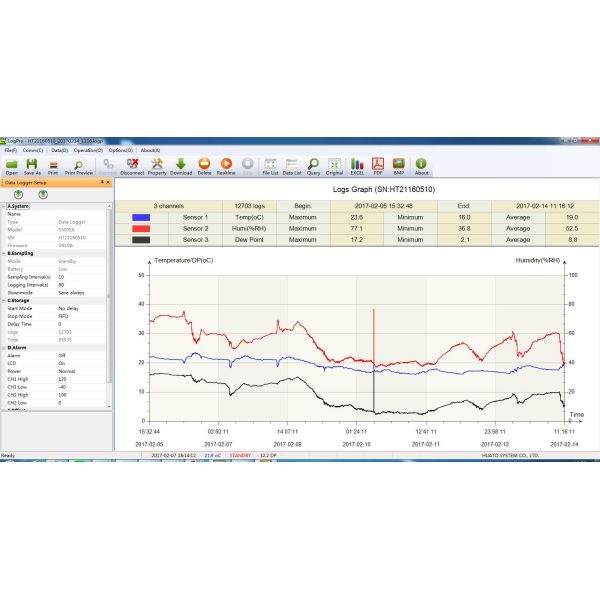Export data with the EXCEL icon
Screen dimensions: 600x600
(357, 166)
